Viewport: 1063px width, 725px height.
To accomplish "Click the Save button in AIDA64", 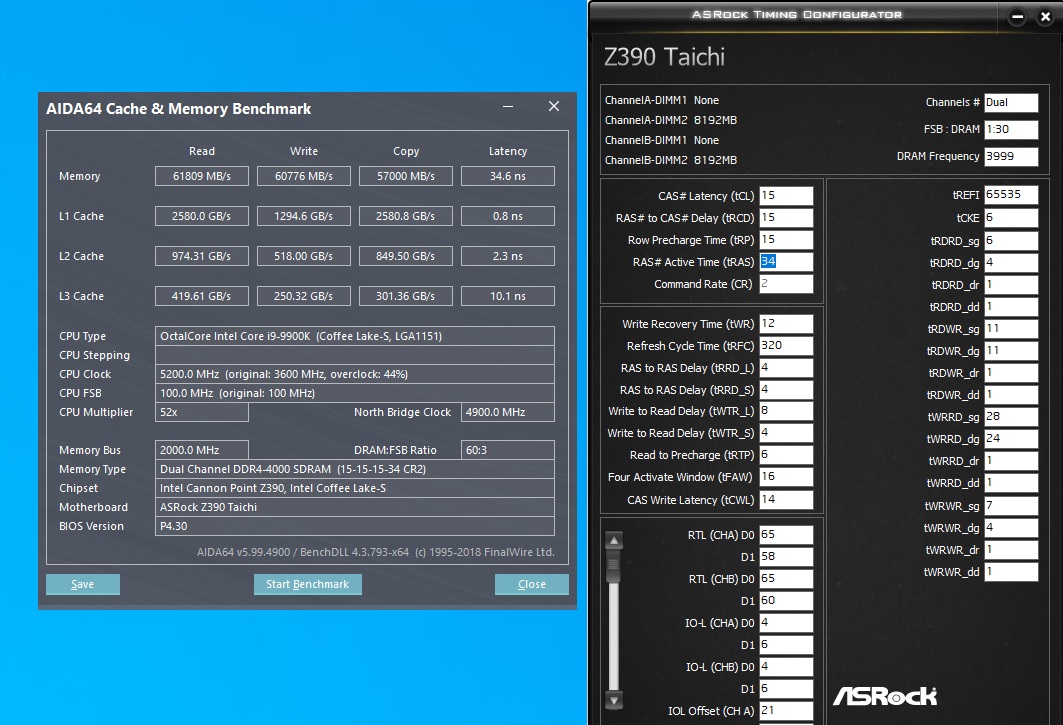I will pyautogui.click(x=83, y=584).
